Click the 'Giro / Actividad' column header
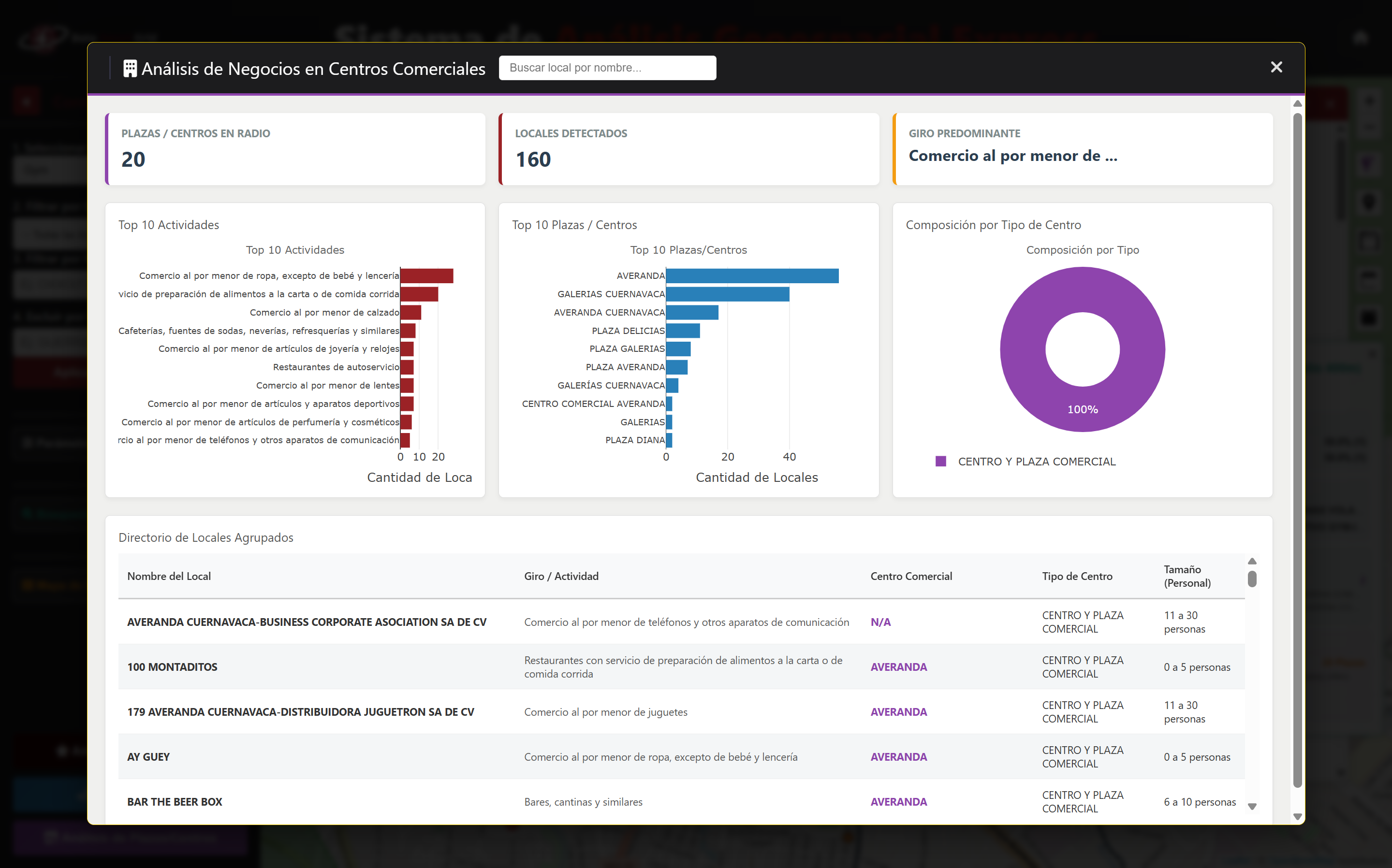Viewport: 1392px width, 868px height. pyautogui.click(x=561, y=576)
